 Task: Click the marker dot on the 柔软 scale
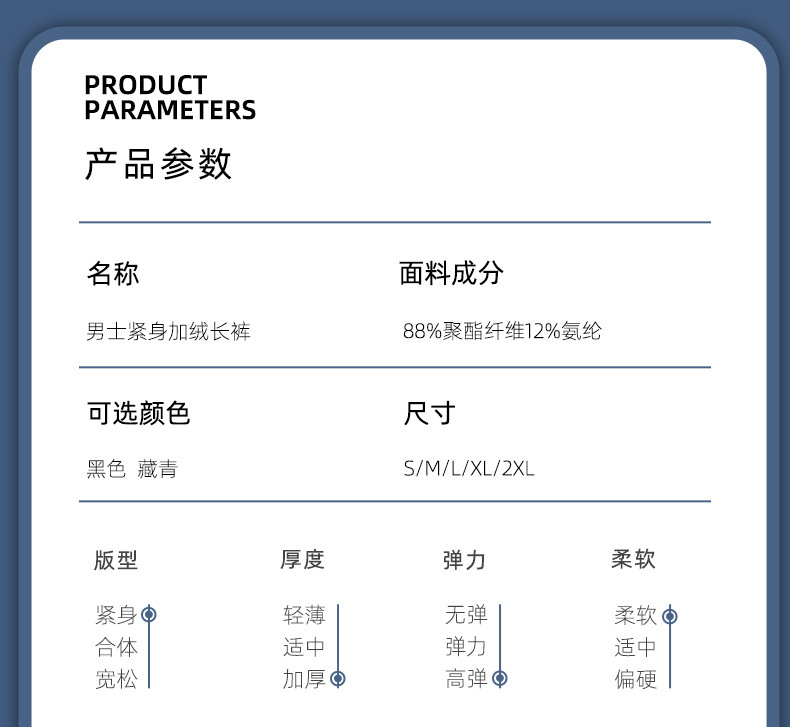670,616
